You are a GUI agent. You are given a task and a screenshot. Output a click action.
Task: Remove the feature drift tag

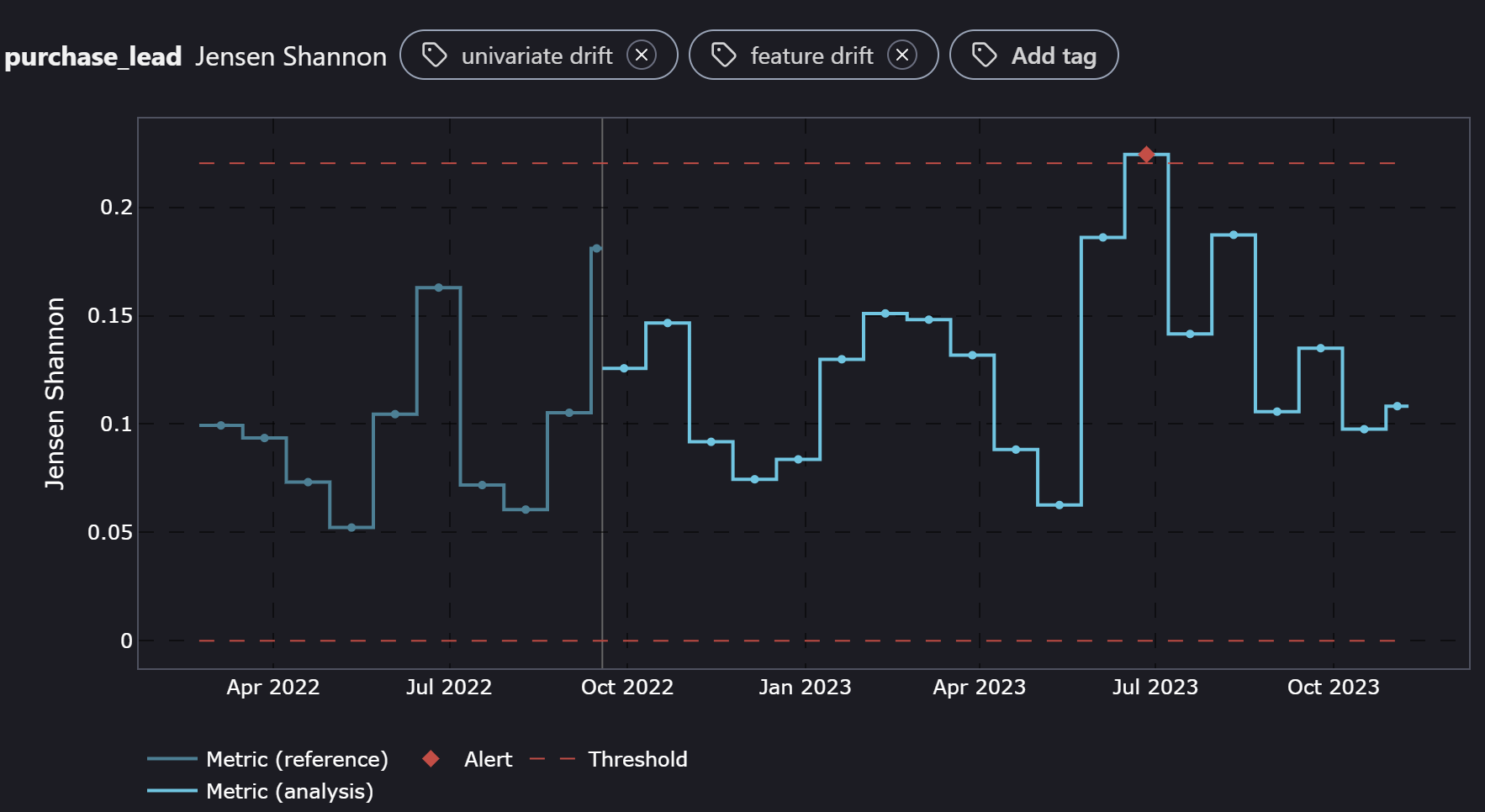[902, 55]
